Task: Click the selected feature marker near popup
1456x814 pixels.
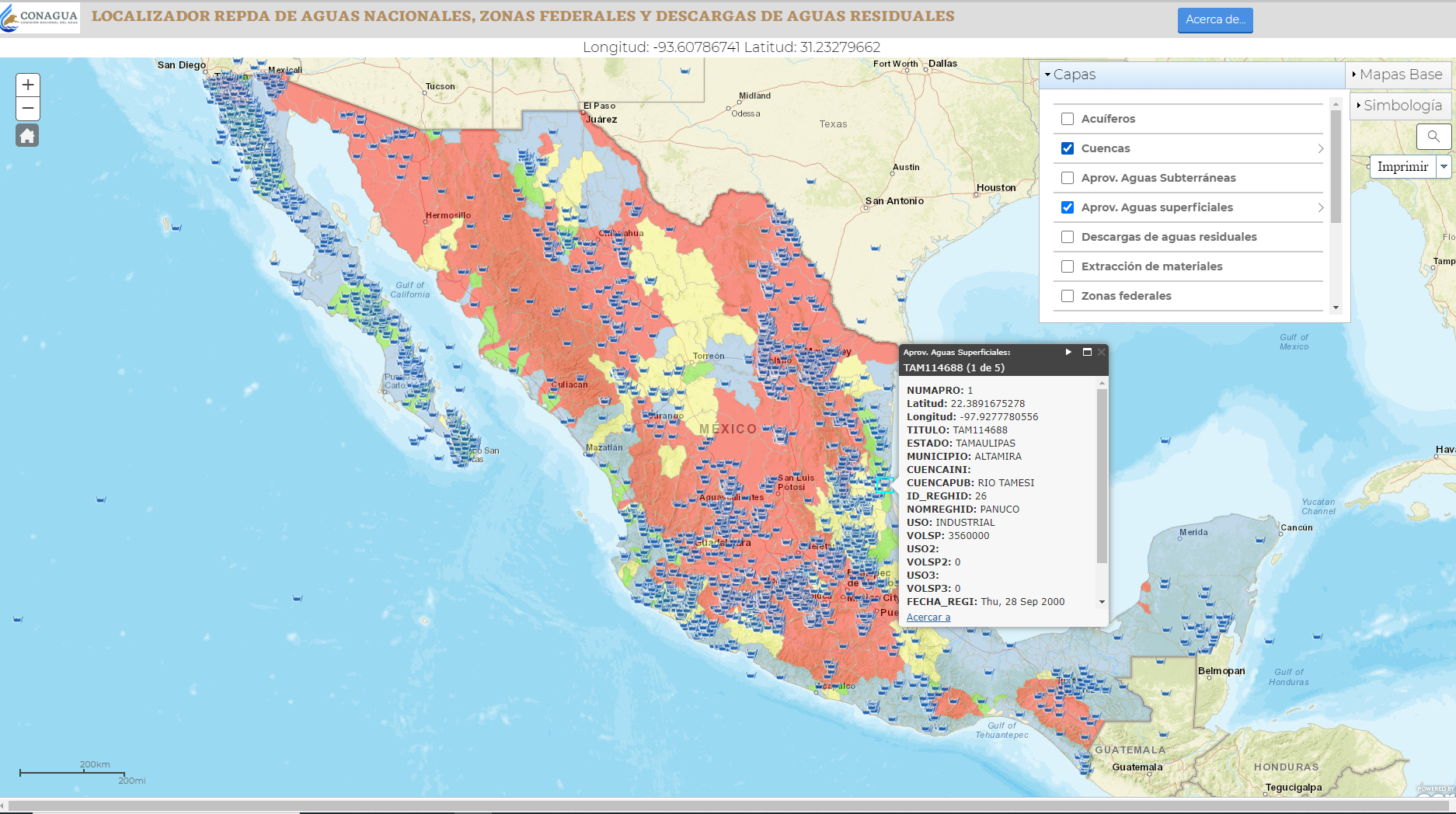Action: 883,485
